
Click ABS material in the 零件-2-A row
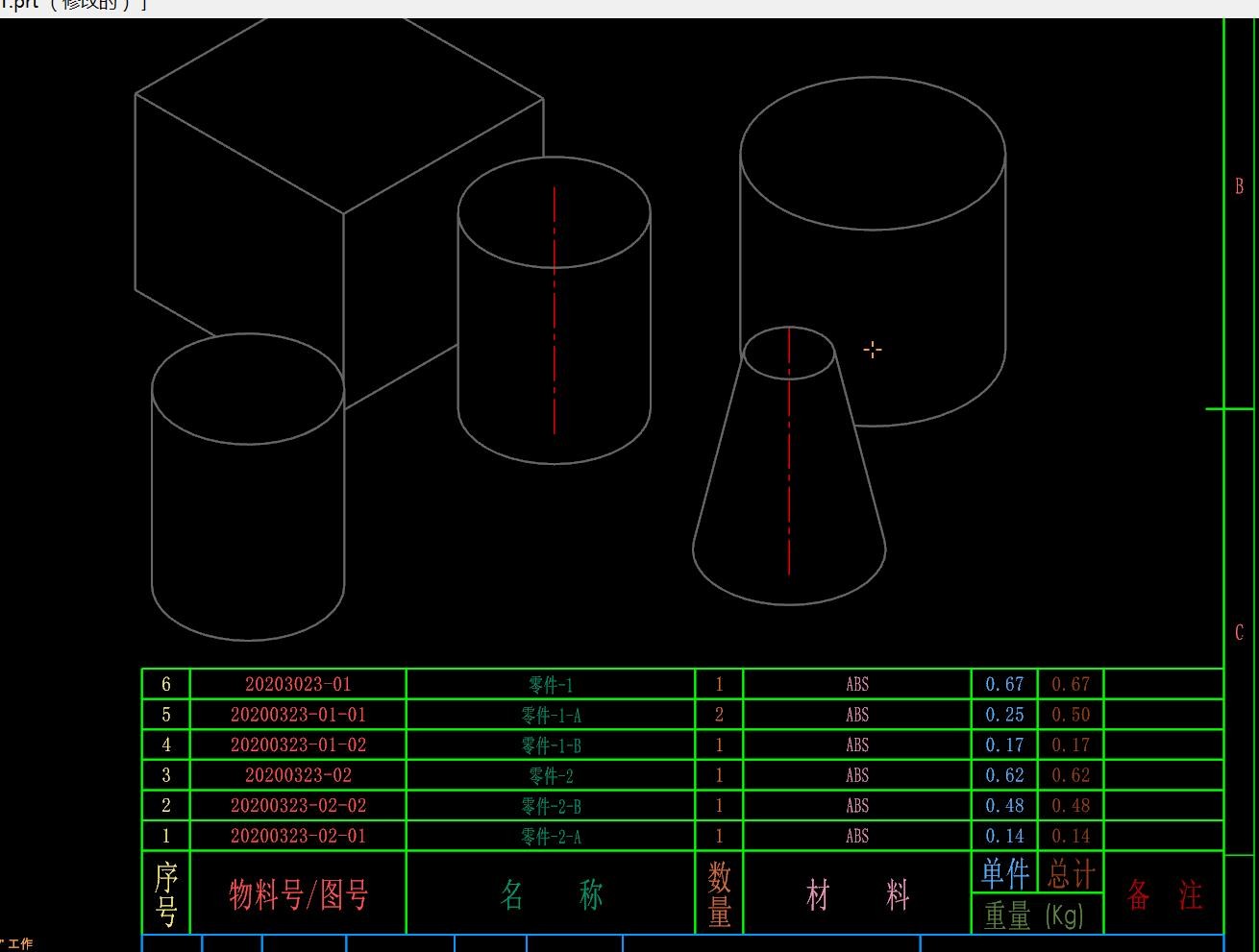(857, 836)
